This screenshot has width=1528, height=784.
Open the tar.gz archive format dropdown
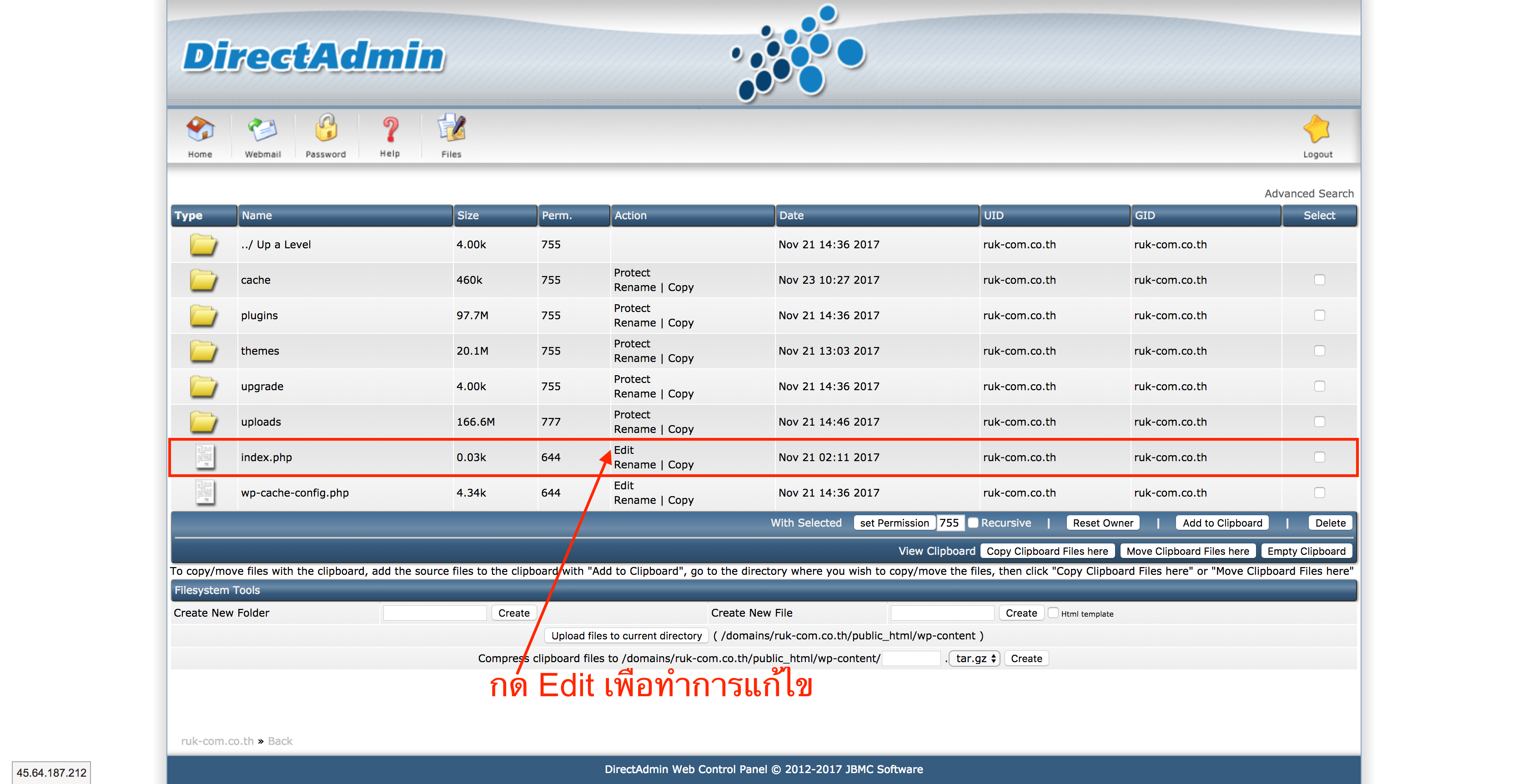point(975,659)
